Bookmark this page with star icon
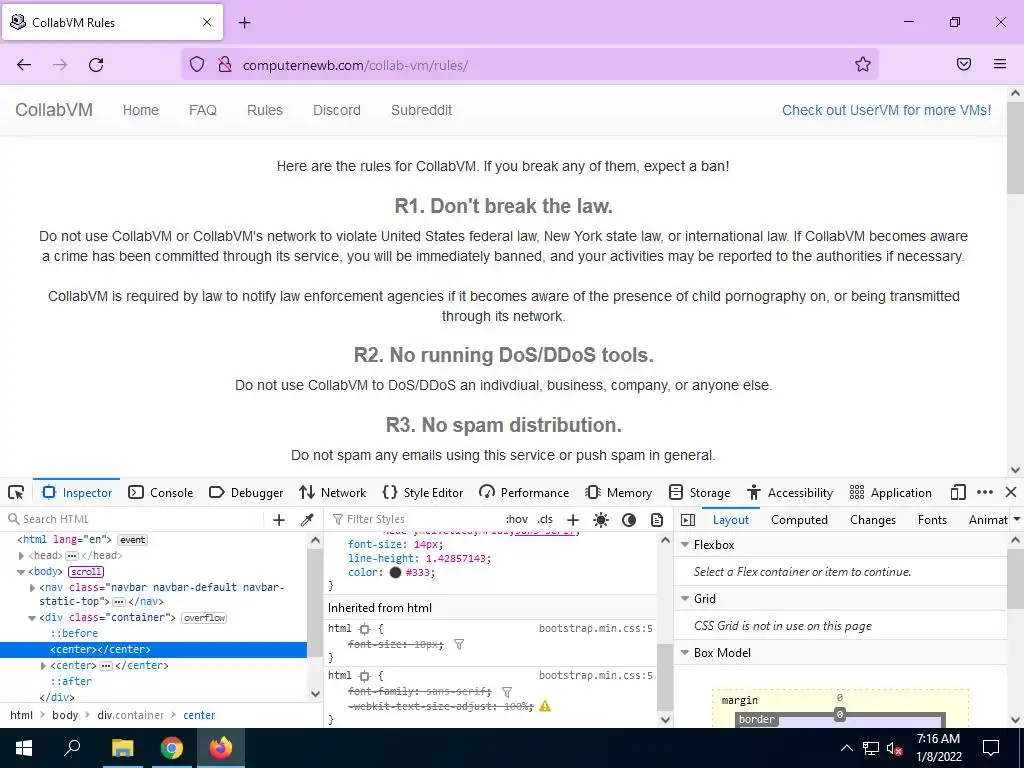 863,64
